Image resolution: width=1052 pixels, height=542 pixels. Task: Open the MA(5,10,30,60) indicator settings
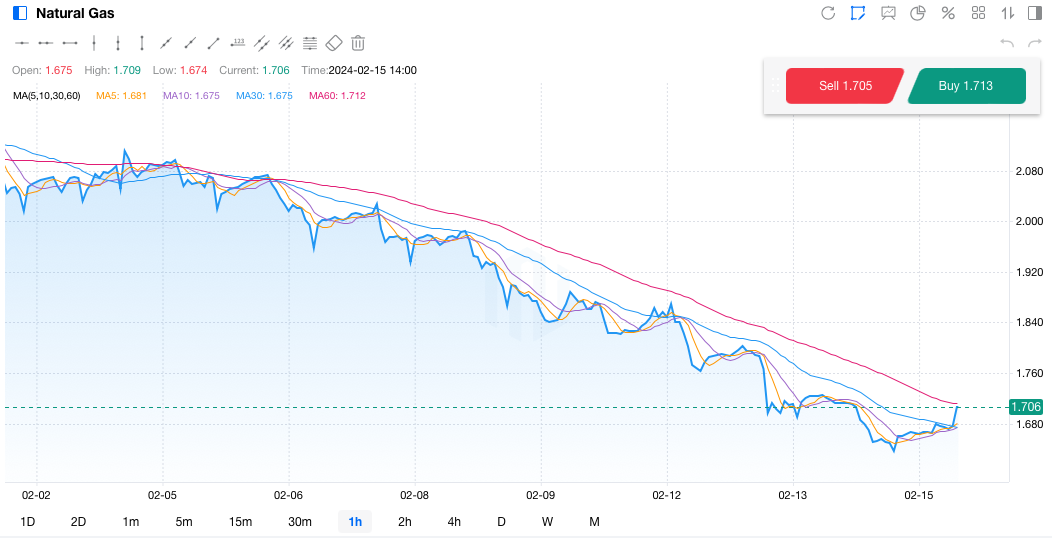(x=47, y=96)
